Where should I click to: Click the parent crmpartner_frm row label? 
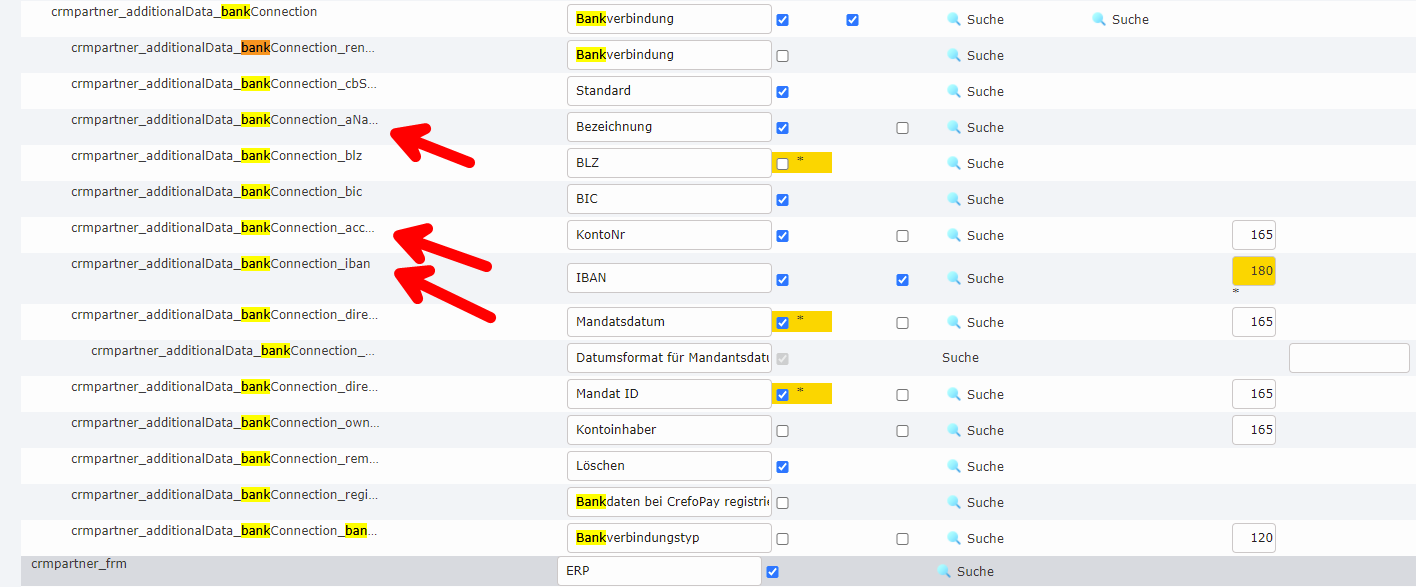[79, 564]
